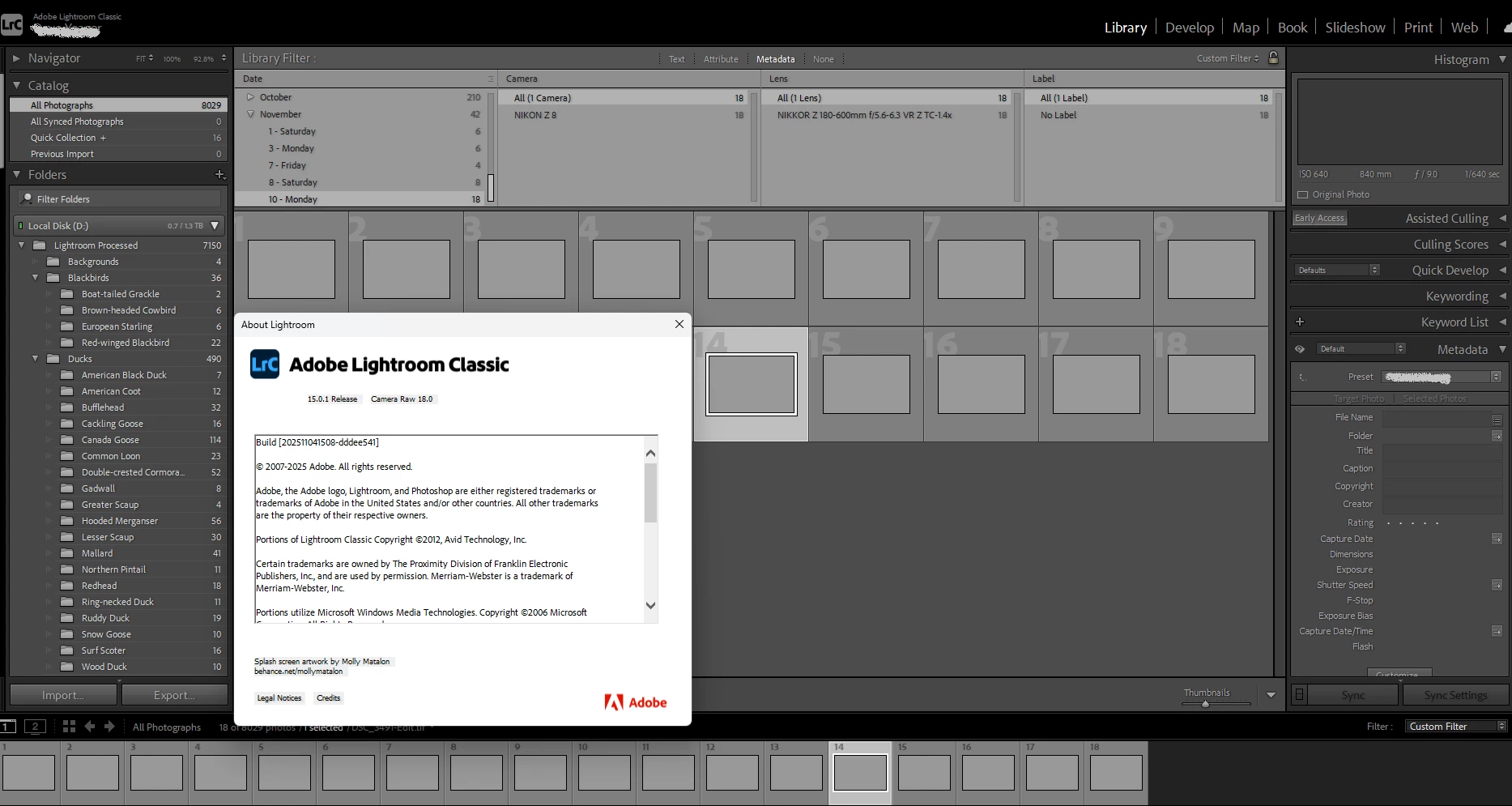The image size is (1512, 806).
Task: Adjust the Thumbnails size slider
Action: 1205,704
